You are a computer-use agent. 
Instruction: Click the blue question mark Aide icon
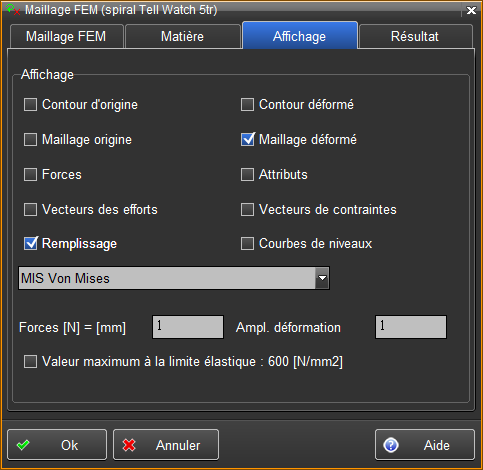tap(391, 445)
